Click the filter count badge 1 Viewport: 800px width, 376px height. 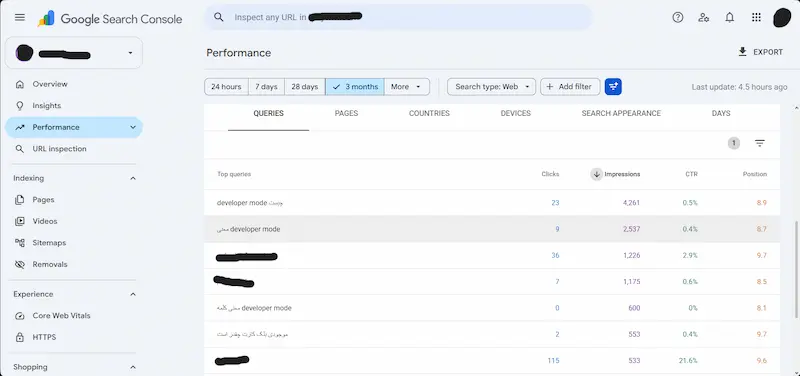pyautogui.click(x=734, y=143)
